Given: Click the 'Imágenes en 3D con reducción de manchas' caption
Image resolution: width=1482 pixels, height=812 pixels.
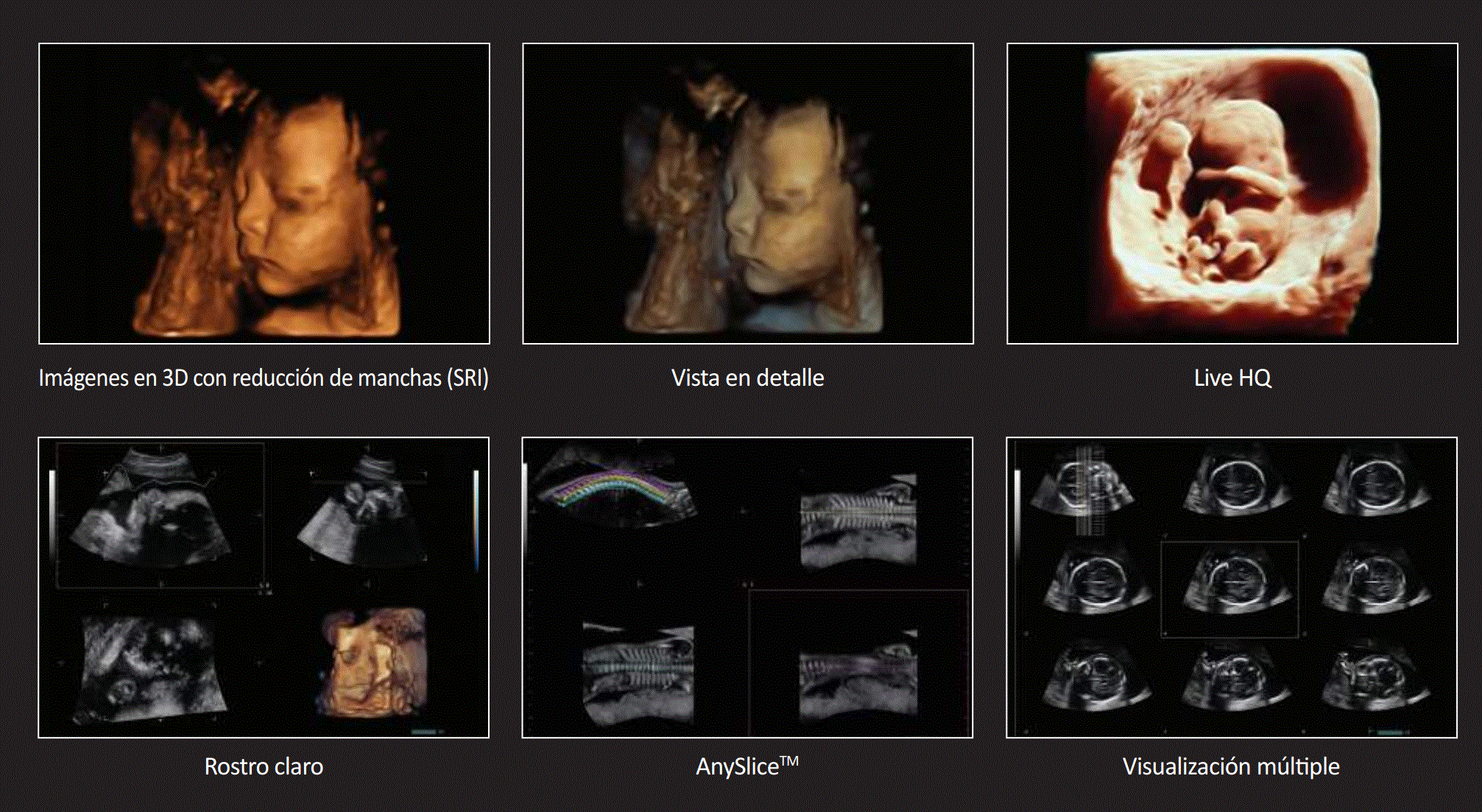Looking at the screenshot, I should 264,378.
